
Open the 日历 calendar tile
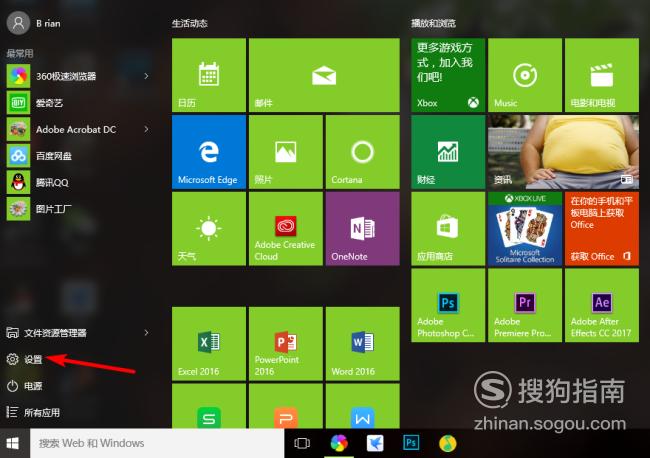[x=209, y=75]
